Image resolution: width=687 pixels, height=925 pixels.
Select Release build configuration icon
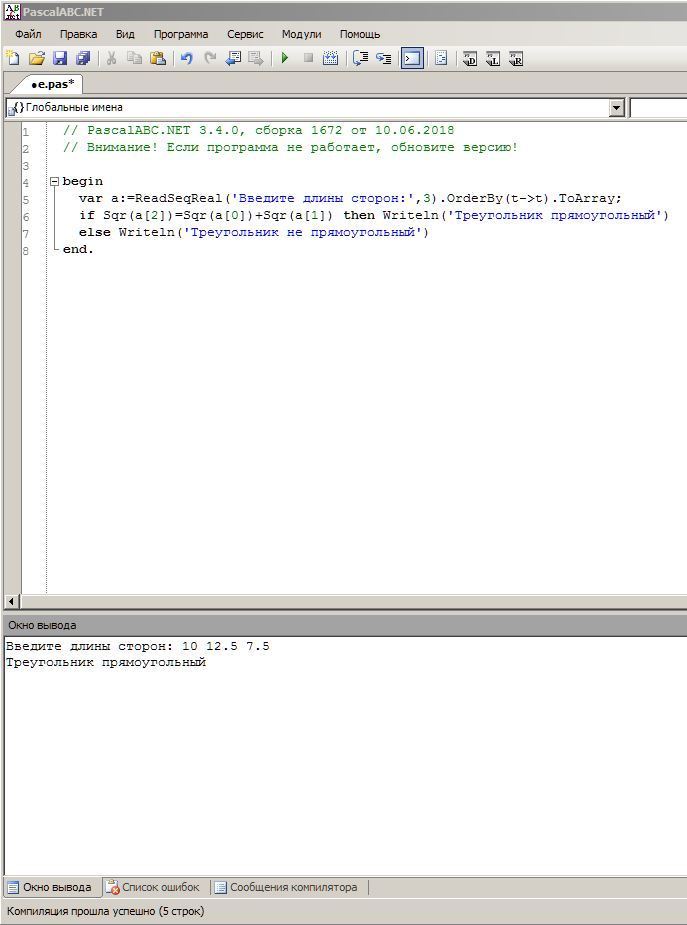tap(516, 58)
